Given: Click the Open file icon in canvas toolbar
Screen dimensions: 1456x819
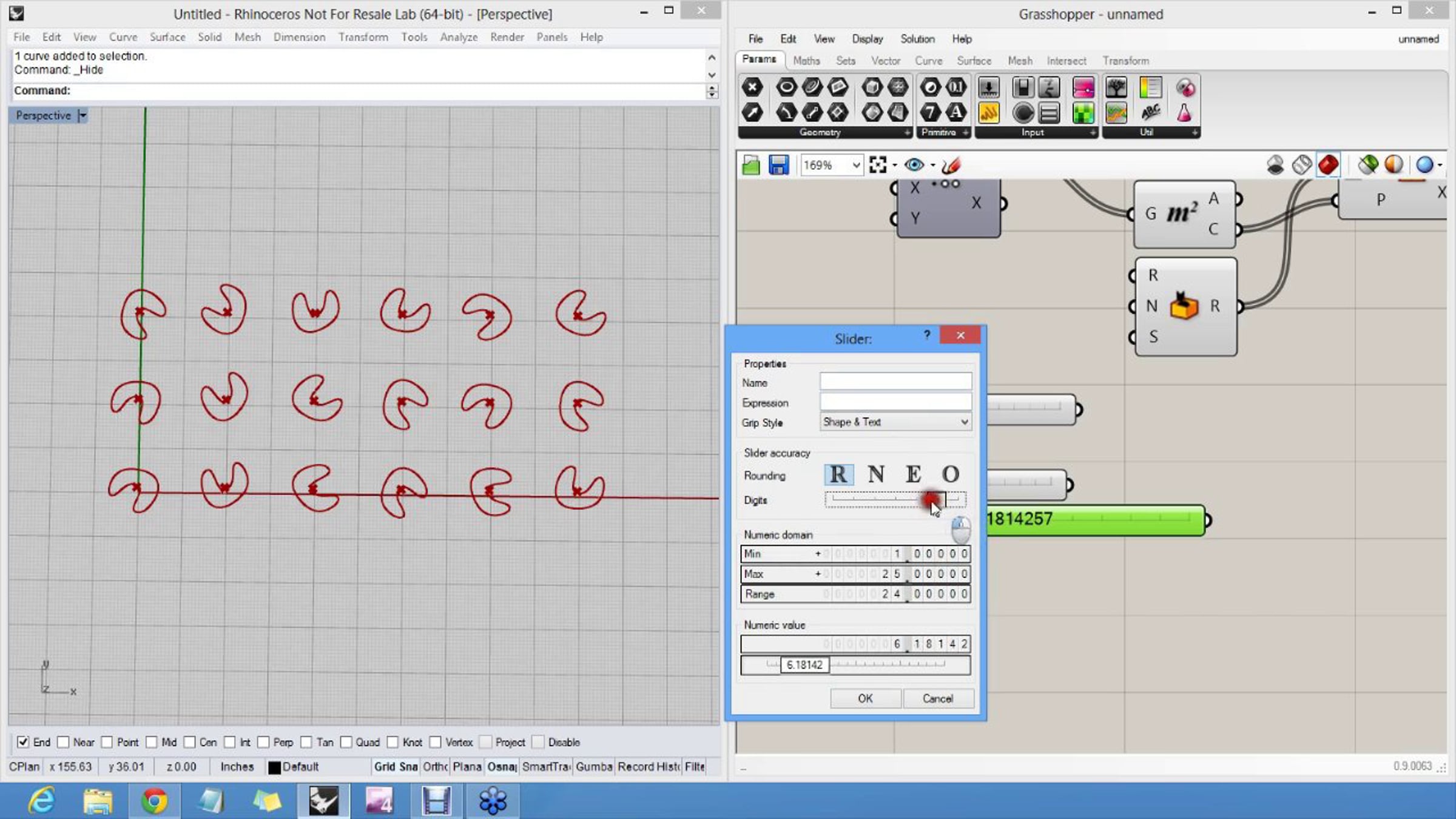Looking at the screenshot, I should click(x=751, y=165).
